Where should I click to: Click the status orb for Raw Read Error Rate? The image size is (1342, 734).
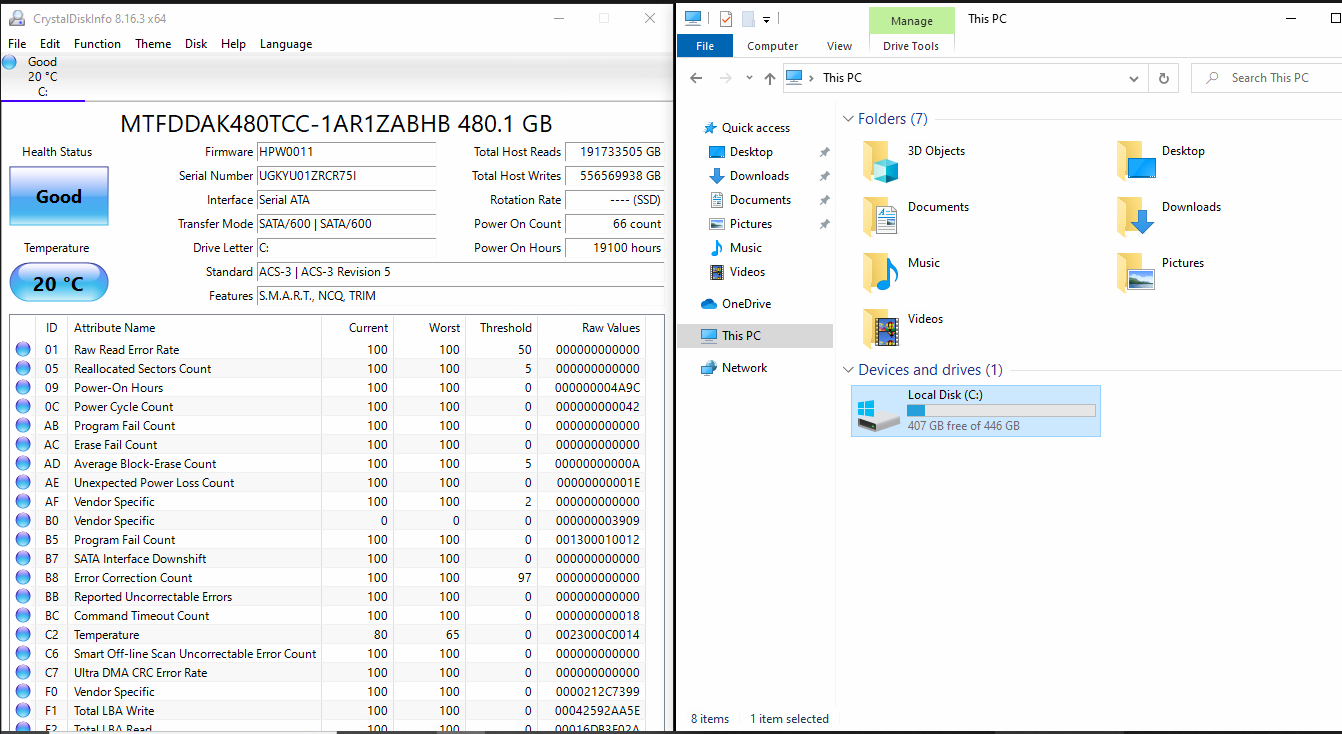[23, 350]
